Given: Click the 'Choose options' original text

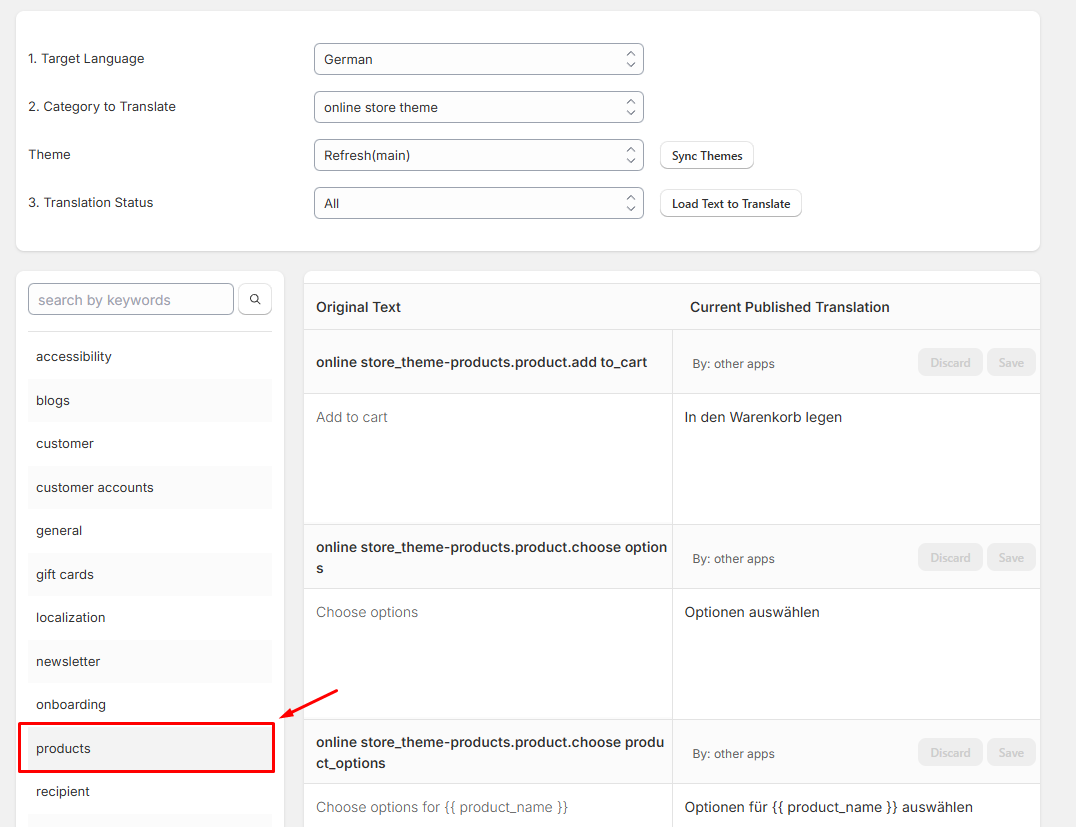Looking at the screenshot, I should [366, 612].
